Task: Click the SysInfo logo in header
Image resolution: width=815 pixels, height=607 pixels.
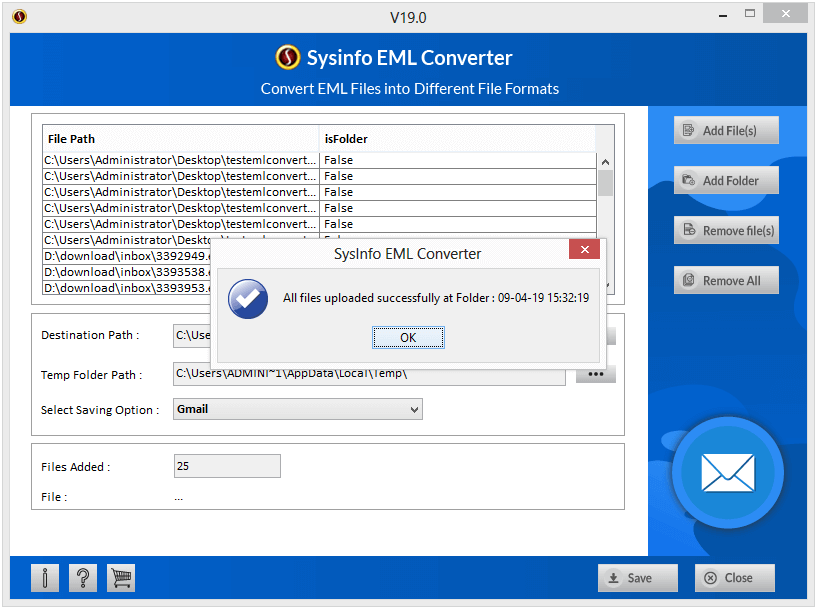Action: pyautogui.click(x=288, y=58)
